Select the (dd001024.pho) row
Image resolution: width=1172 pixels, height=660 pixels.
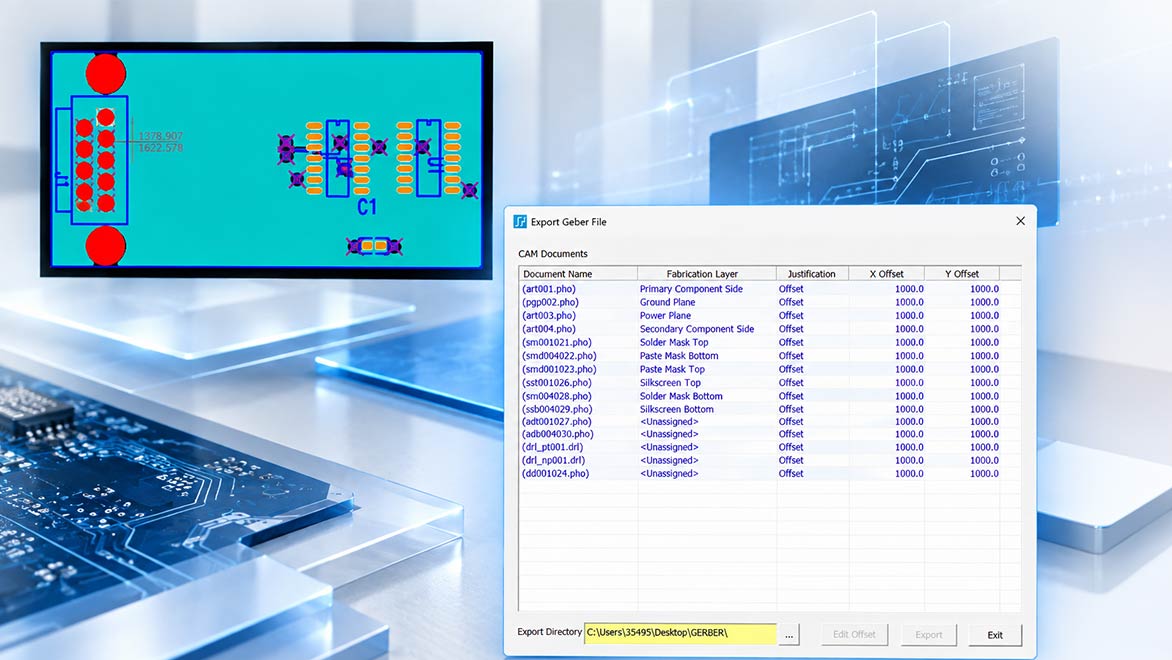pos(769,473)
